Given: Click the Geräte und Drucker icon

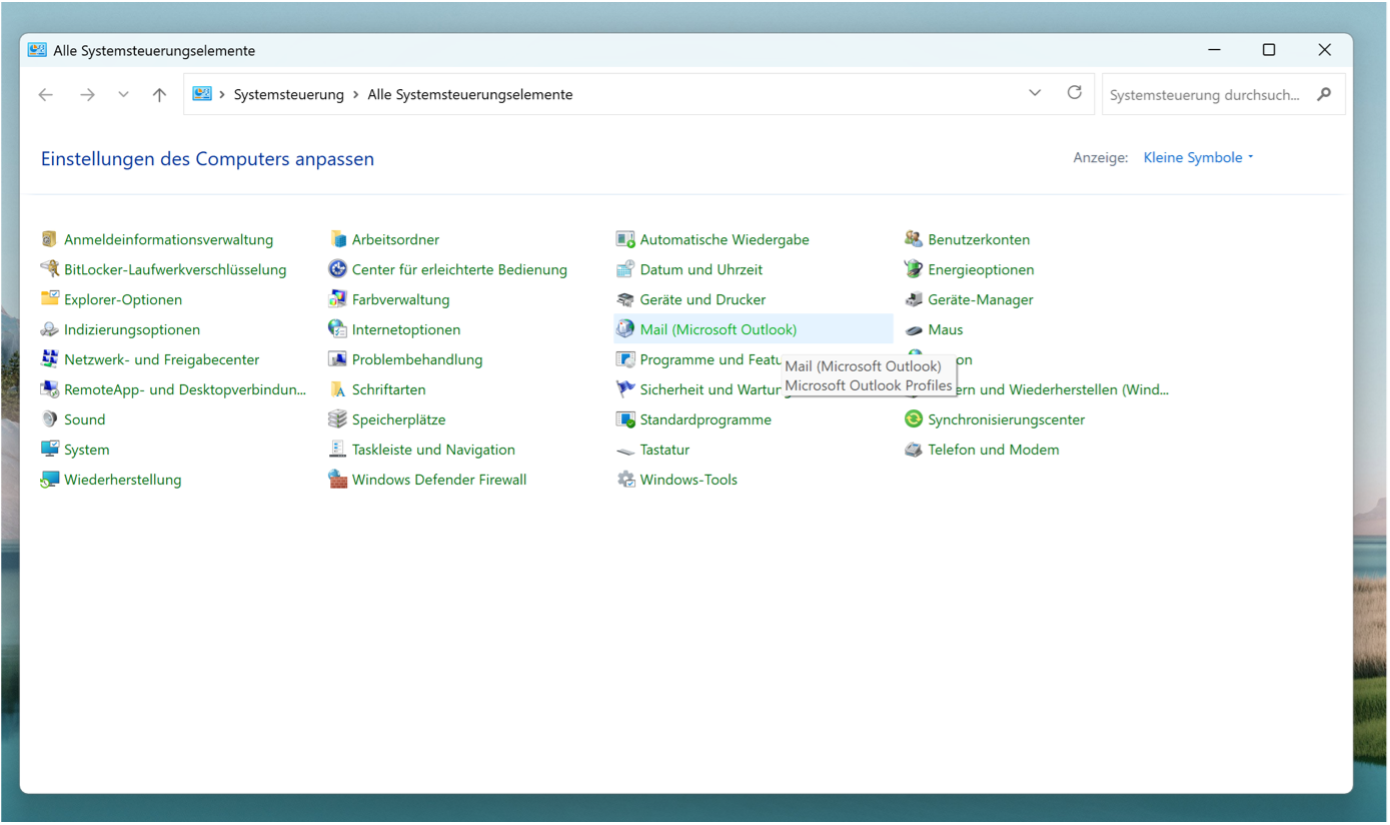Looking at the screenshot, I should pos(625,300).
